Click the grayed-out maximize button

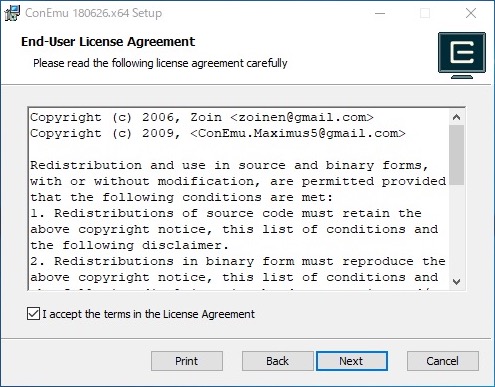click(x=425, y=13)
